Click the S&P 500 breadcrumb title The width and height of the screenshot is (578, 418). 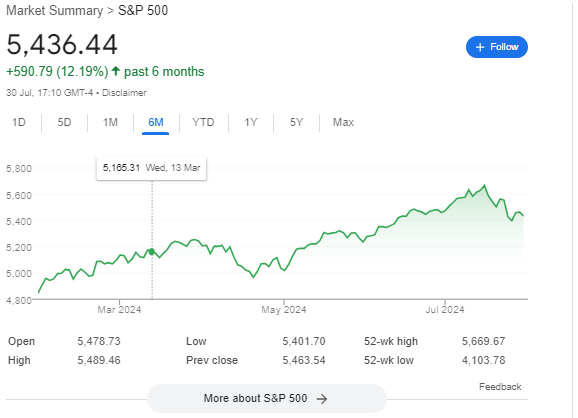[143, 11]
